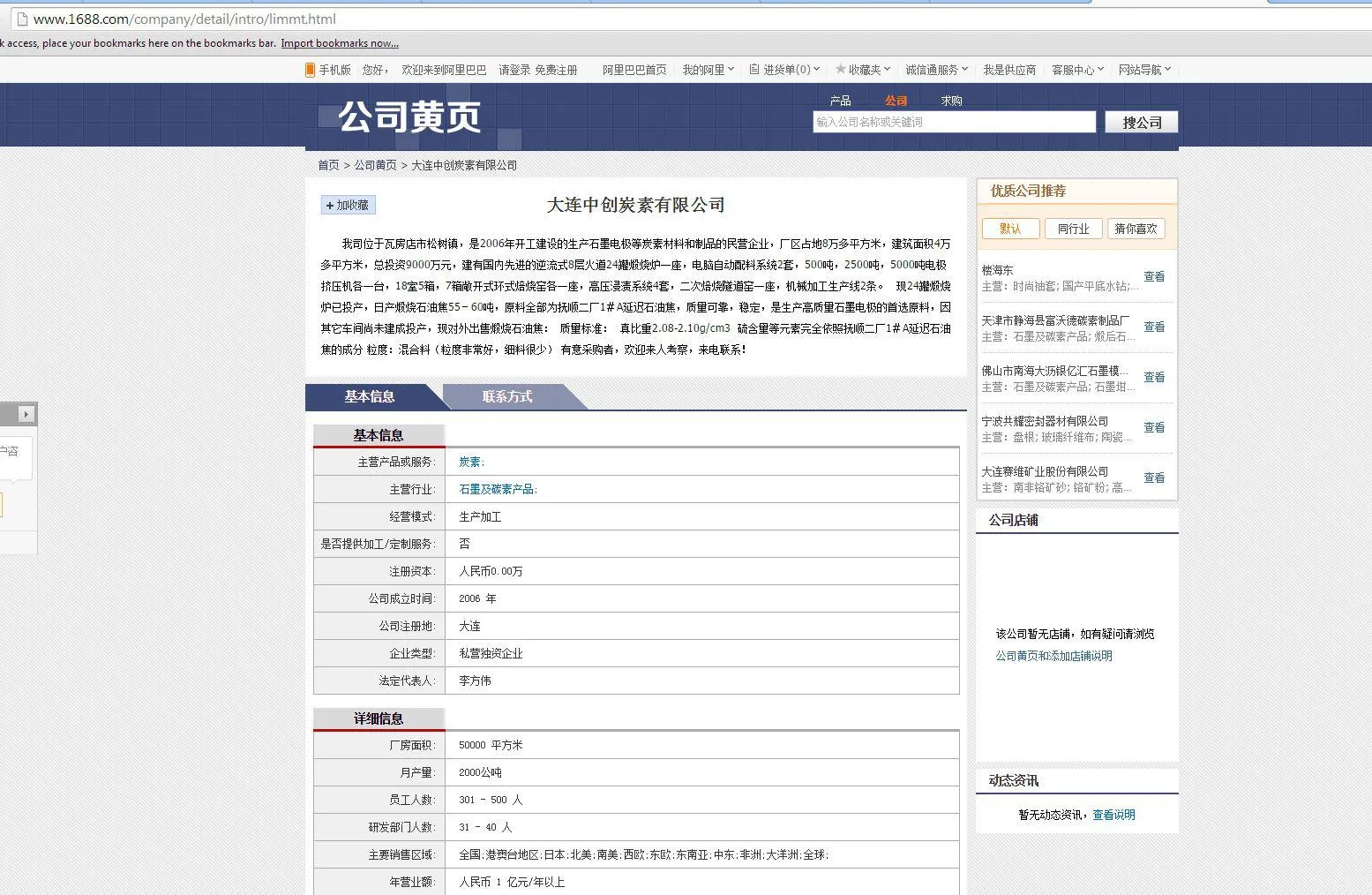Click the 人民币0.00万 registered capital value

pyautogui.click(x=491, y=571)
